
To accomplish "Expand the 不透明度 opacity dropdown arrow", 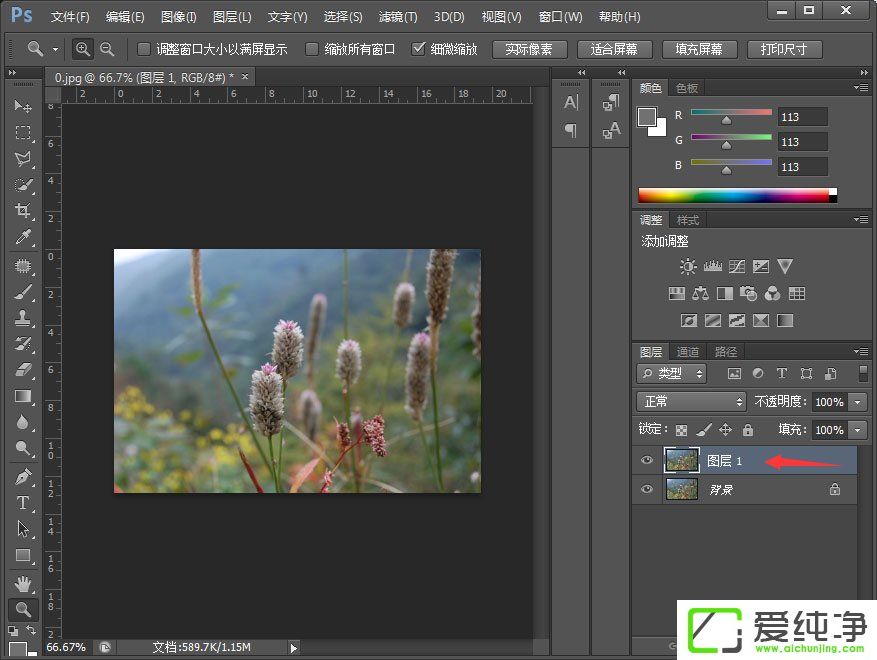I will [x=858, y=402].
